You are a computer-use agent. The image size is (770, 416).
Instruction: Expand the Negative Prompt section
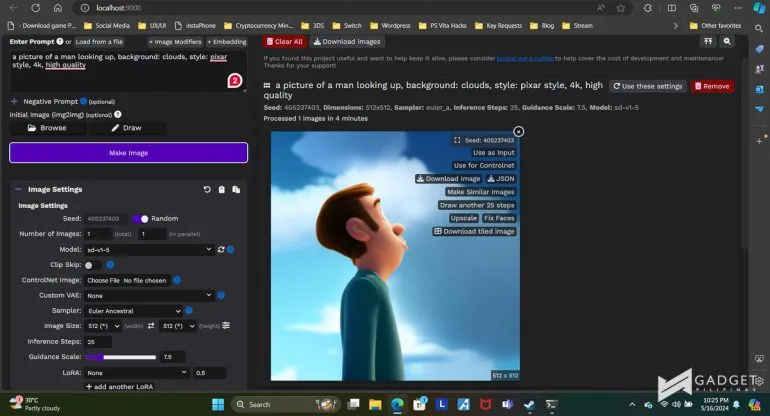point(14,101)
